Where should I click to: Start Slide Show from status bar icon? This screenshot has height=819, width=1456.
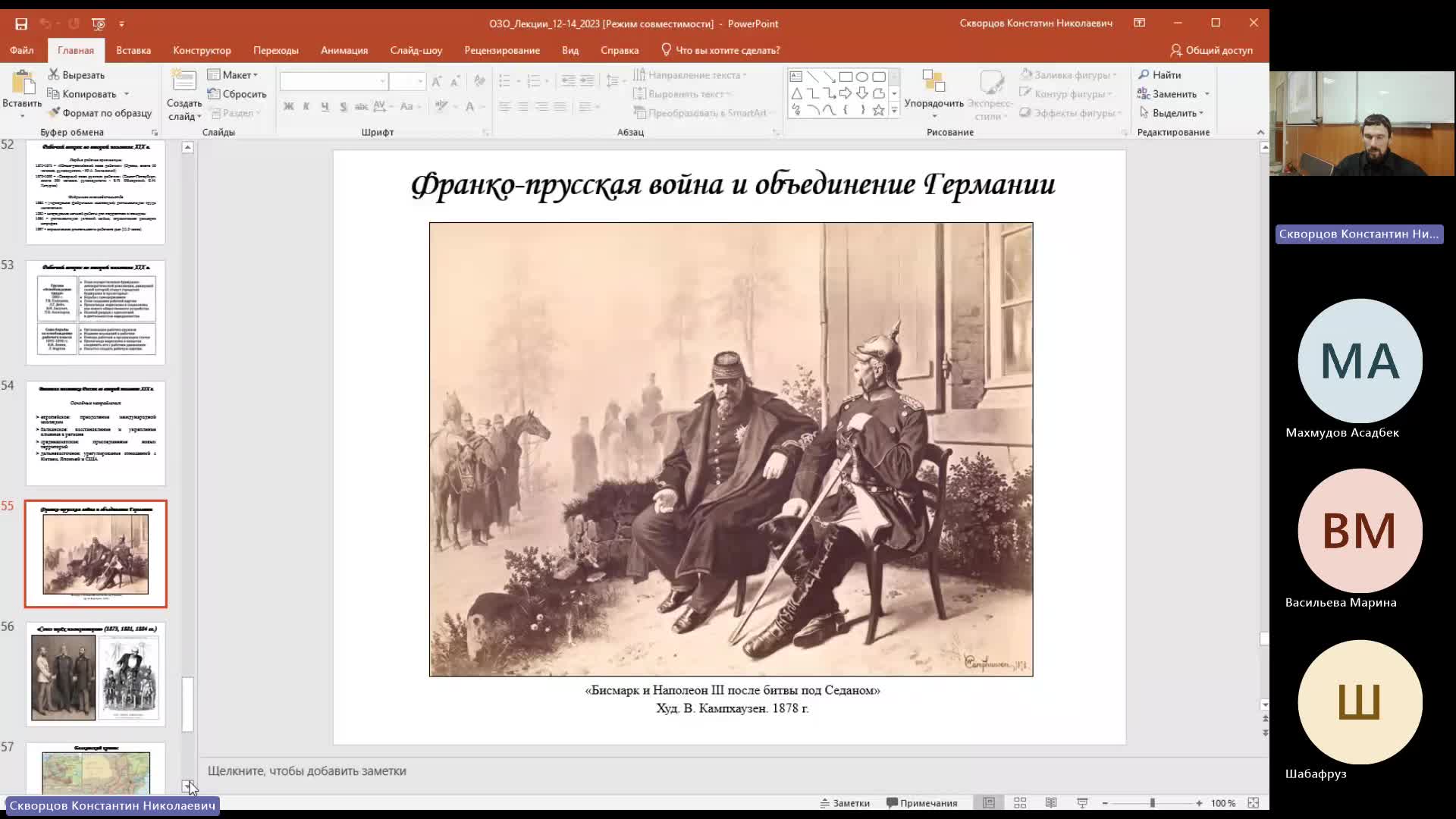(1082, 803)
